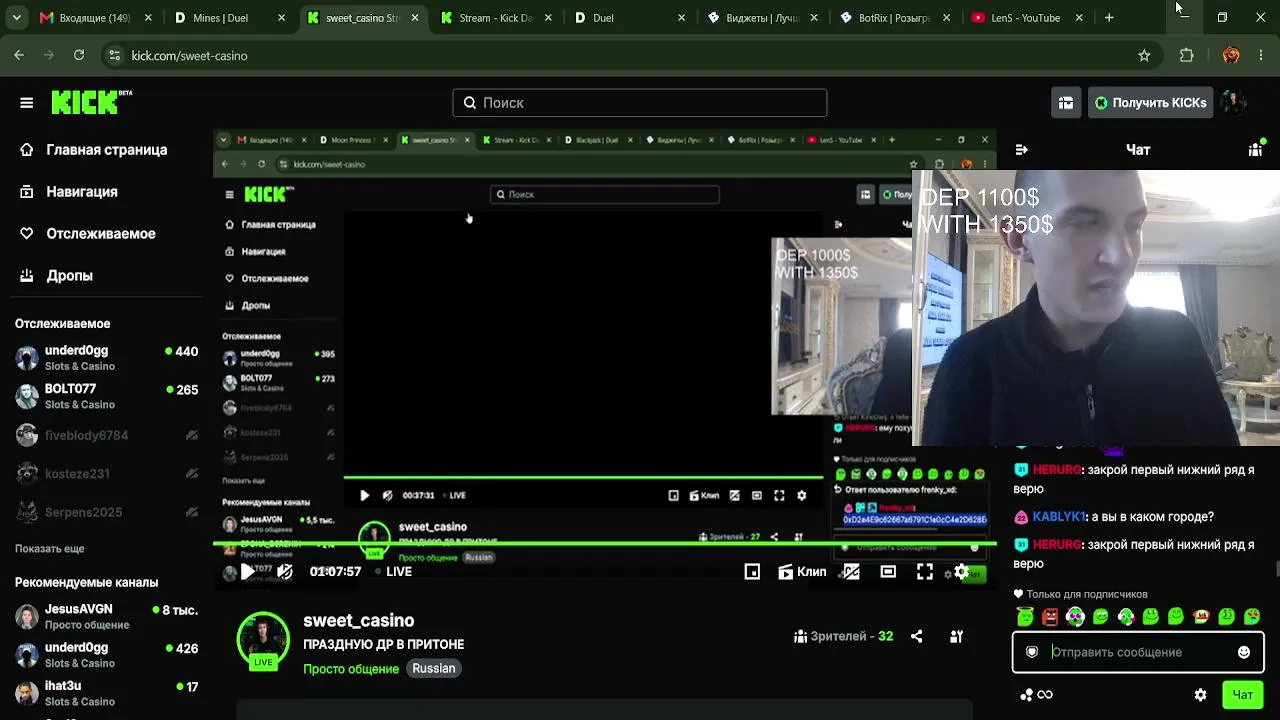Open BOLT077 followed channel
The height and width of the screenshot is (720, 1280).
pyautogui.click(x=106, y=396)
